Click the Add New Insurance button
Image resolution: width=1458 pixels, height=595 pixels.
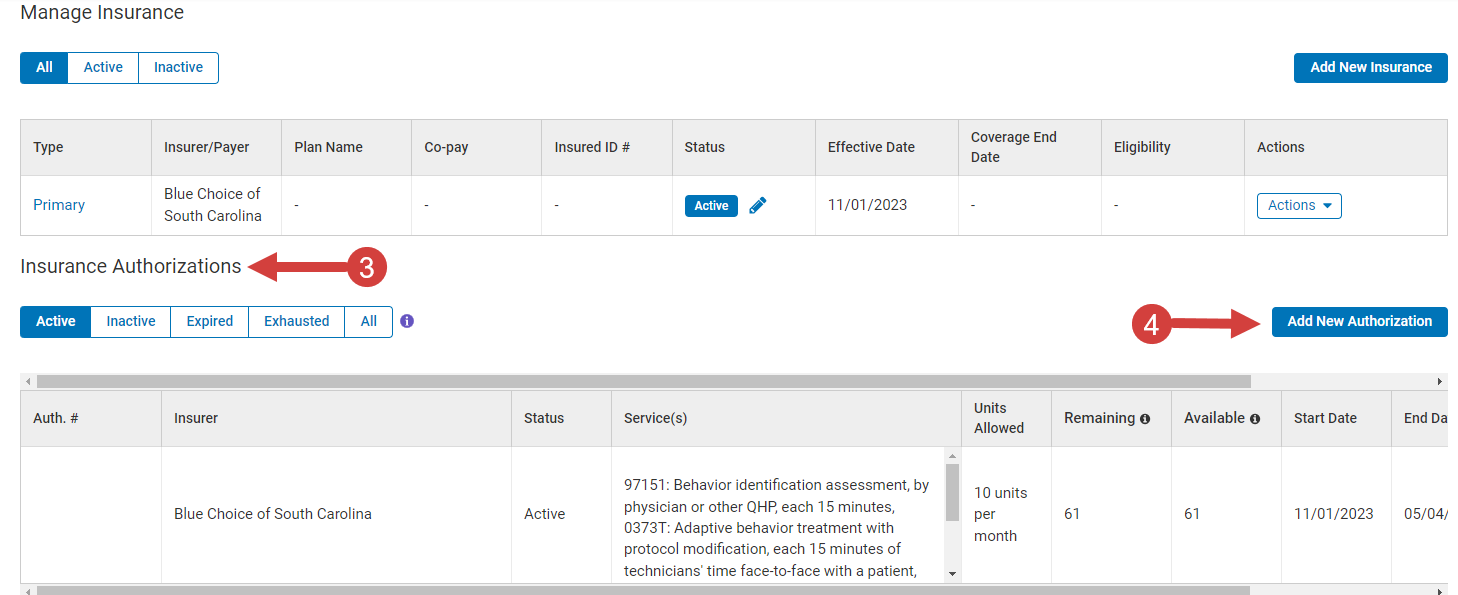pos(1370,67)
